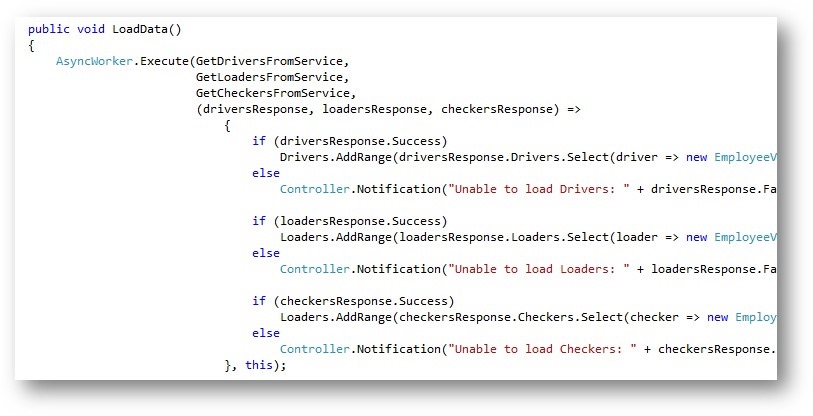Select GetDriversFromService argument
Image resolution: width=813 pixels, height=416 pixels.
click(x=269, y=61)
